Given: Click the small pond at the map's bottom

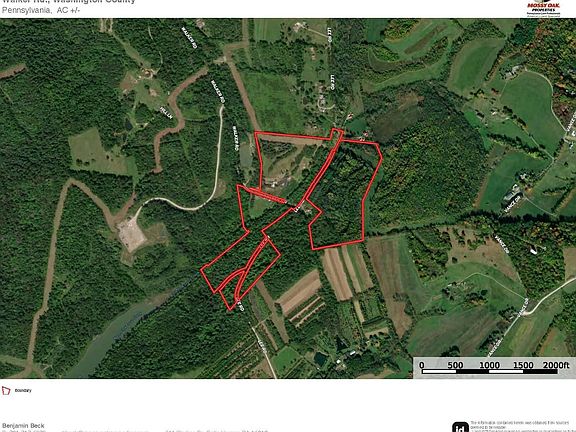Looking at the screenshot, I should 320,358.
